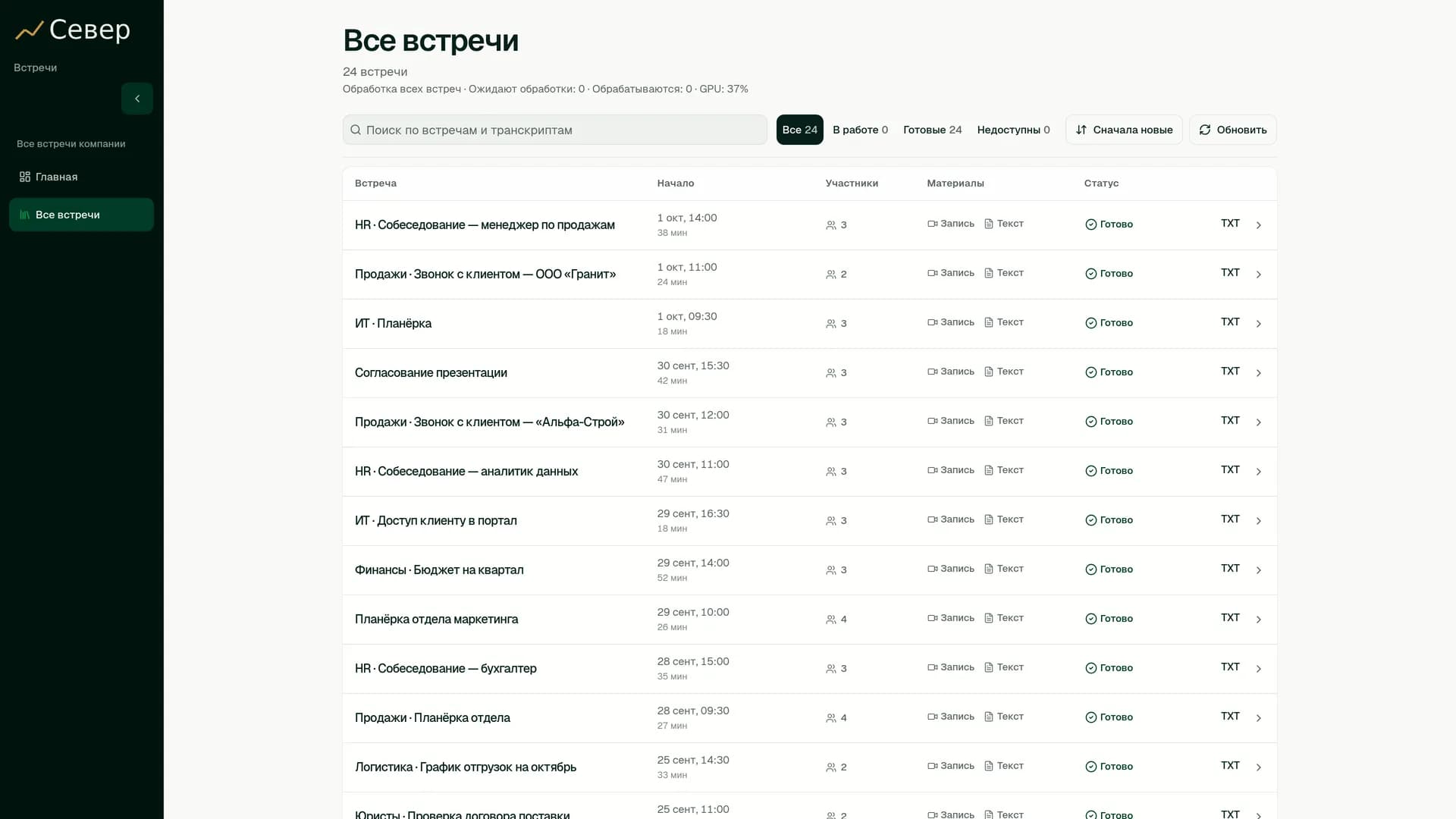This screenshot has height=819, width=1456.
Task: Click Готово status icon for Продажи · Планёрка отдела
Action: pyautogui.click(x=1090, y=717)
